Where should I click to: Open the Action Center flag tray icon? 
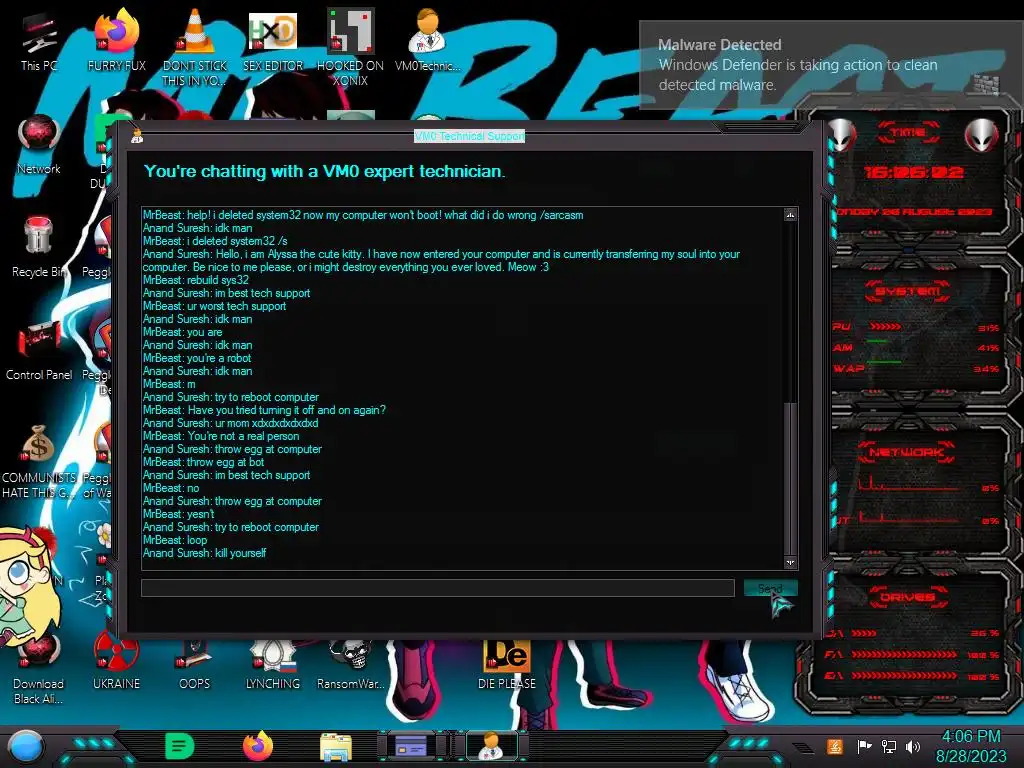(x=864, y=746)
